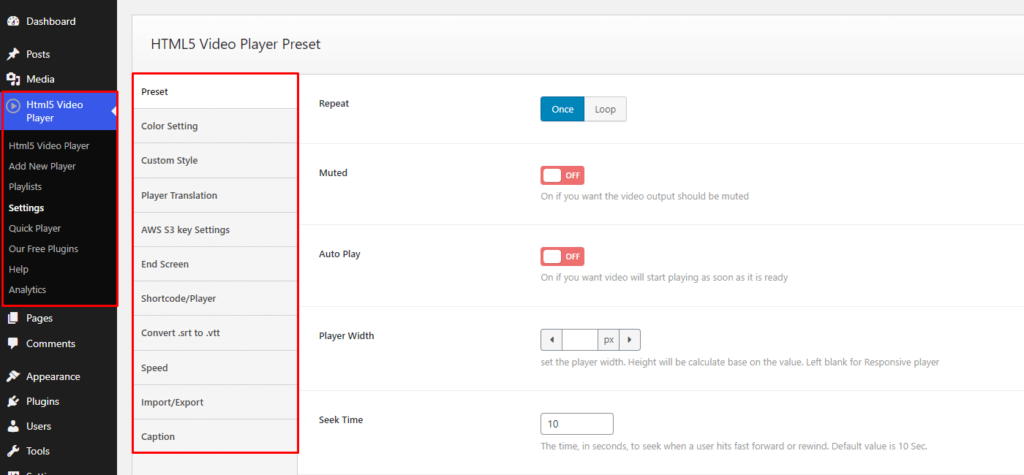Open Playlists in the sidebar

pyautogui.click(x=25, y=187)
